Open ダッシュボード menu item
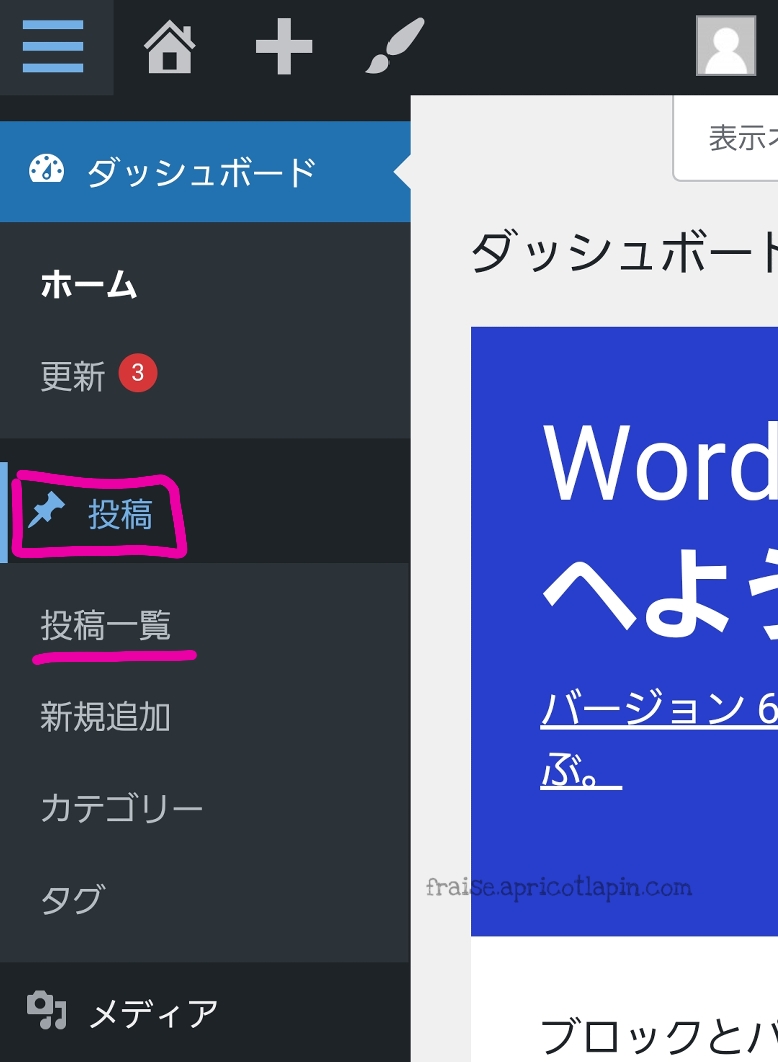 205,172
